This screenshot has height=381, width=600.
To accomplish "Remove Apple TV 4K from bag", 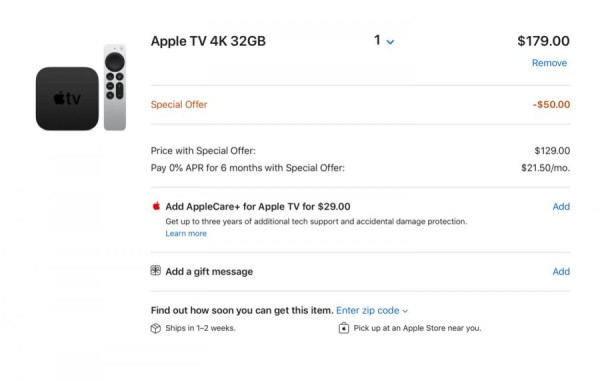I will [x=549, y=63].
